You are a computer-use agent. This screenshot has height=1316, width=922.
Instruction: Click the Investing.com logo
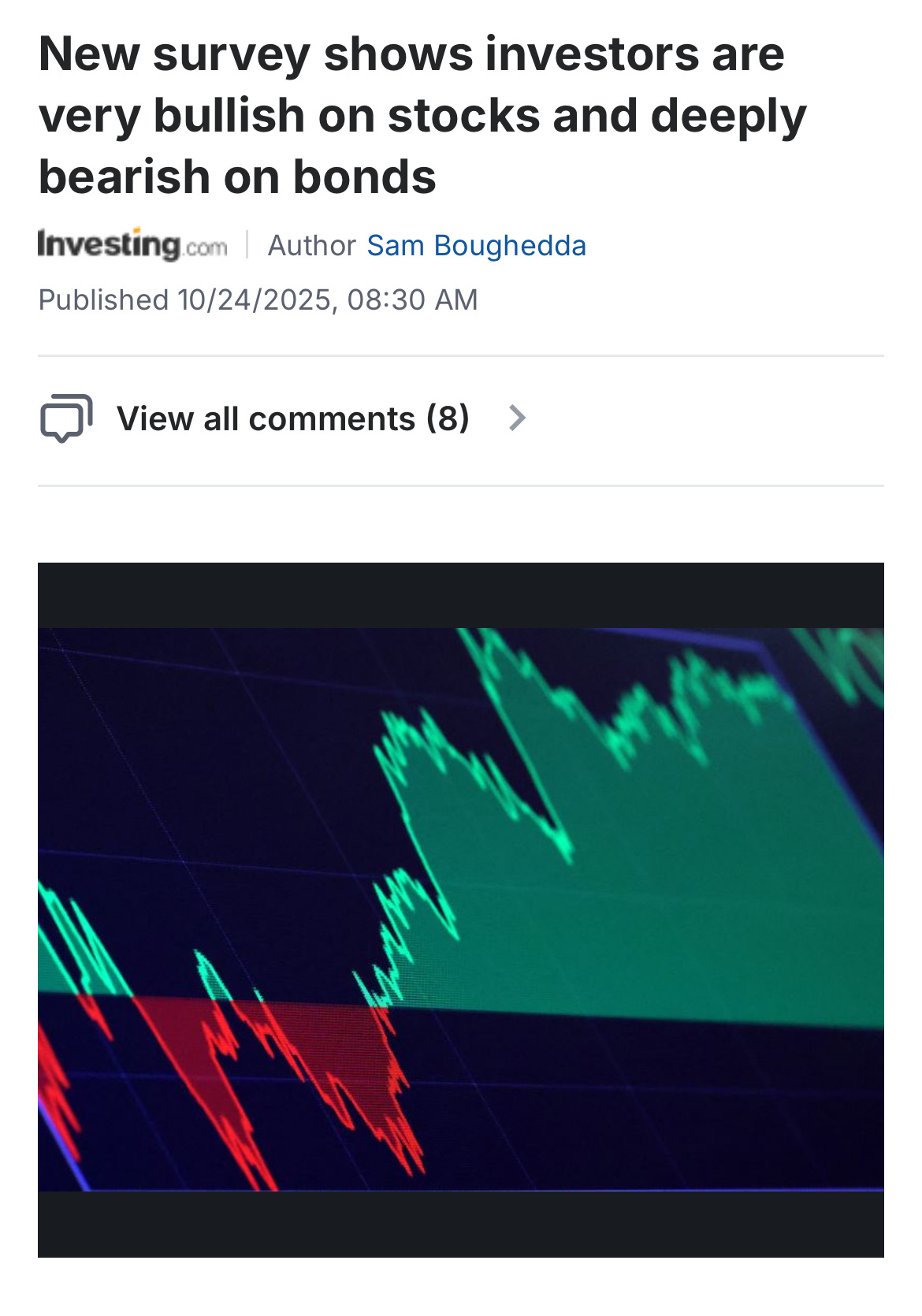pos(132,245)
